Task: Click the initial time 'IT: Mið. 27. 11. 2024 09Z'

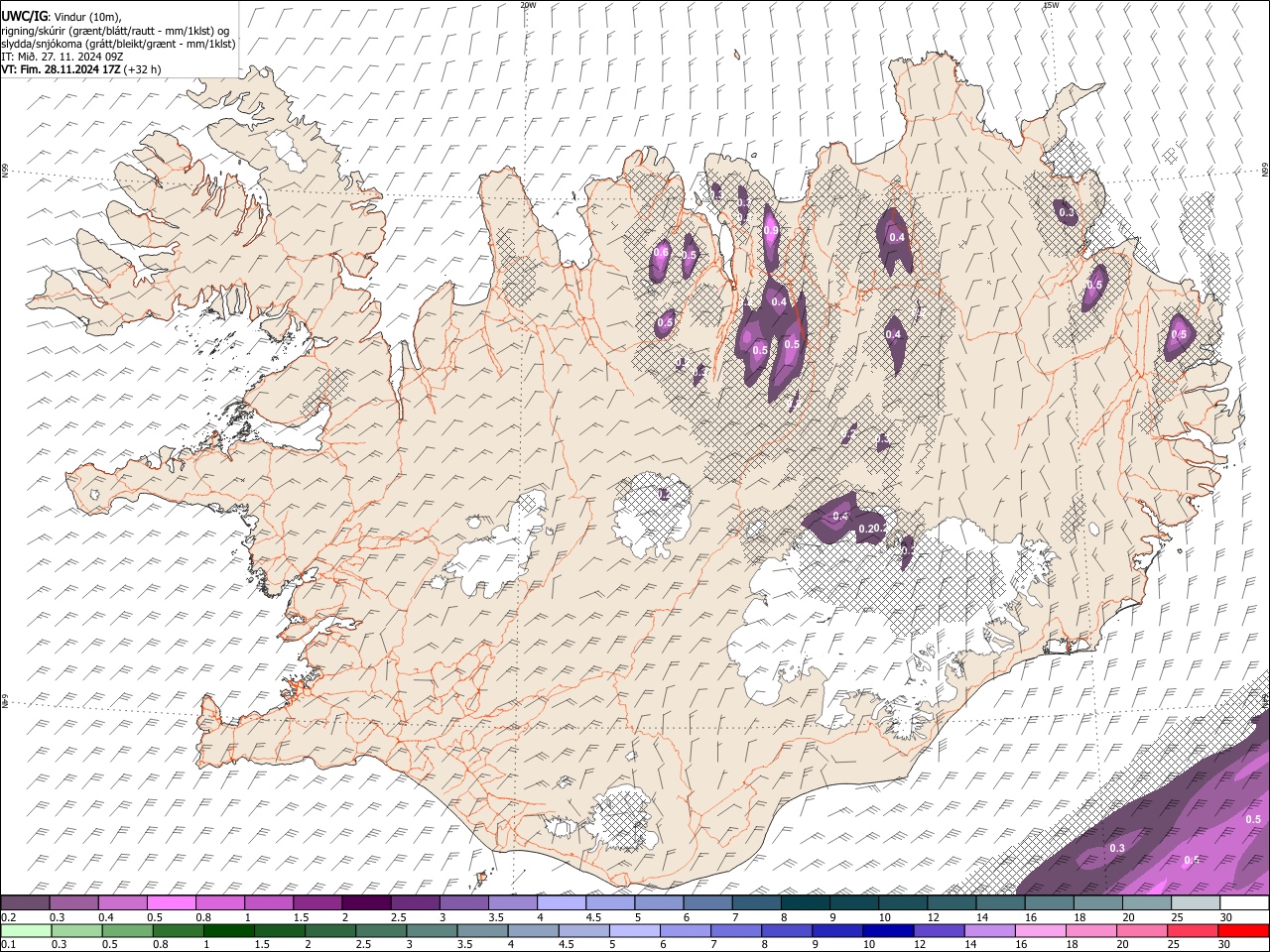Action: pyautogui.click(x=62, y=57)
